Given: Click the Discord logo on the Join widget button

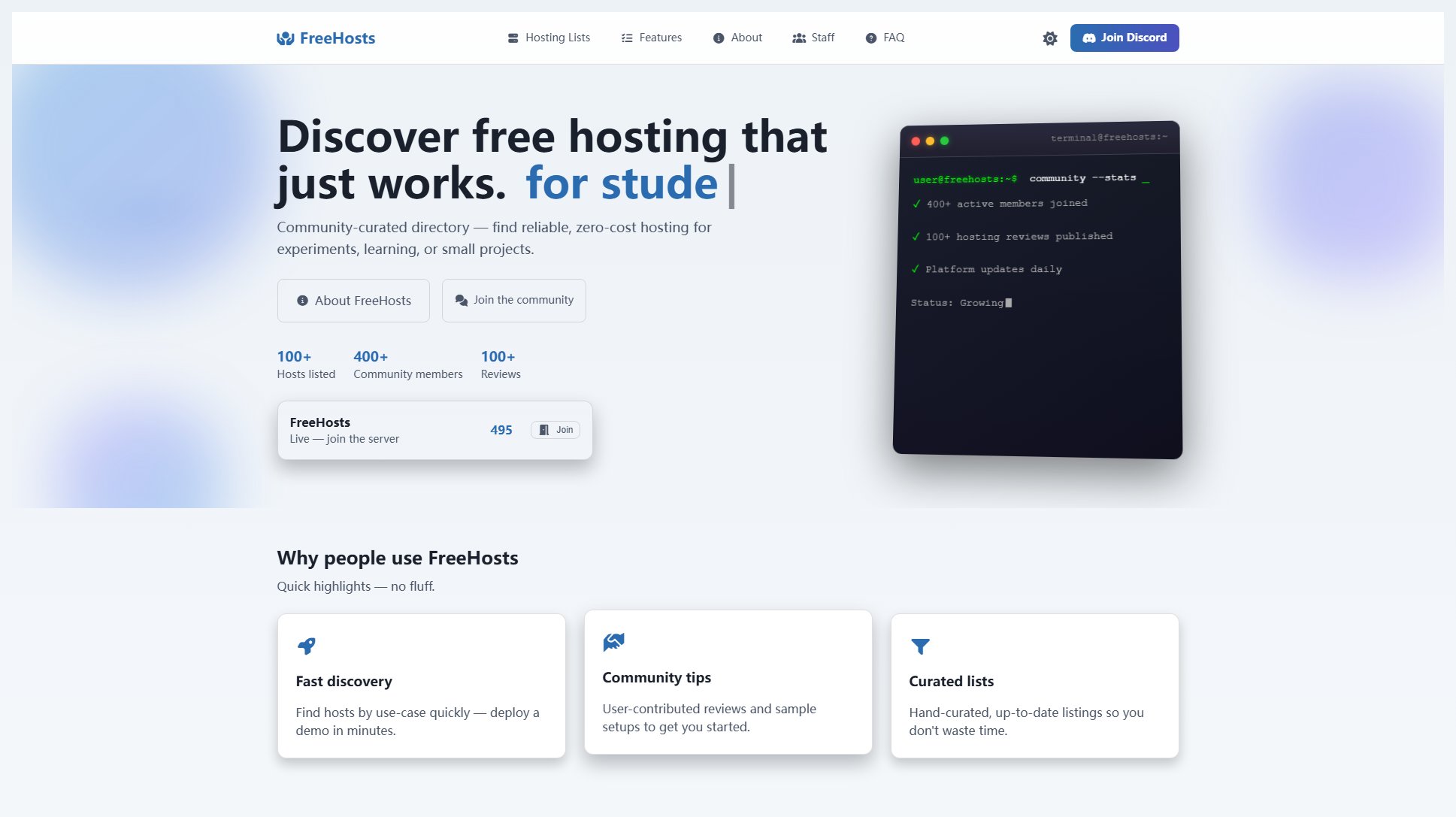Looking at the screenshot, I should click(543, 429).
